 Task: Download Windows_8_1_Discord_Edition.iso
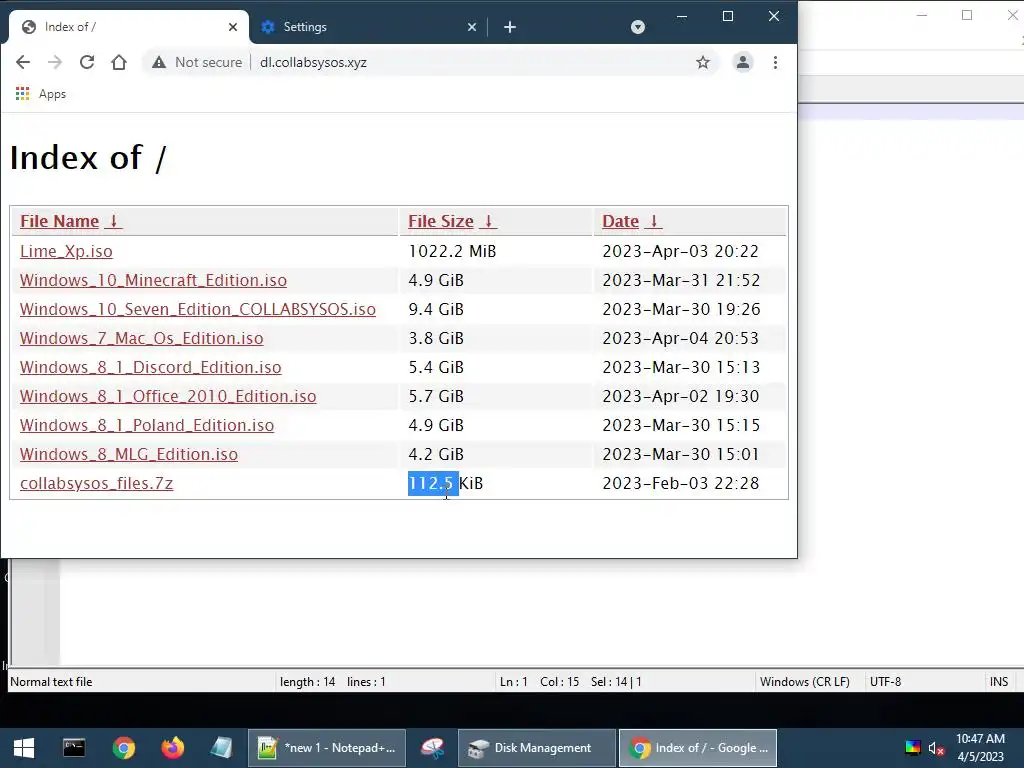point(151,367)
